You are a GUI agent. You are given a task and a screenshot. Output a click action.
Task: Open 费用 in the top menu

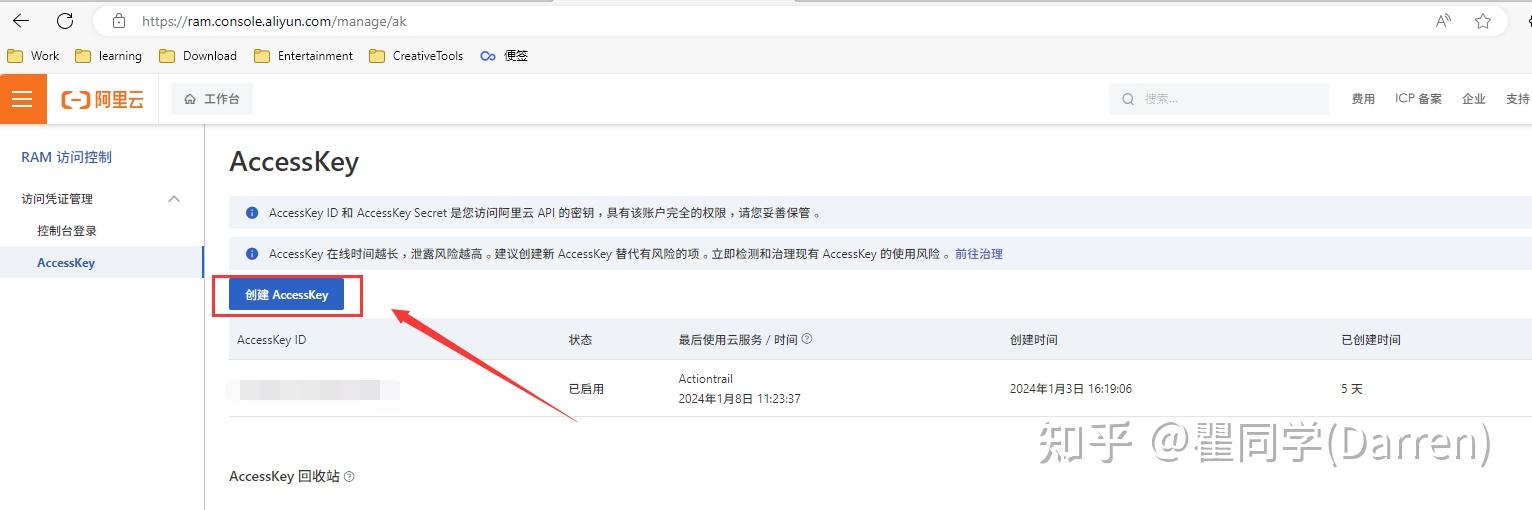click(x=1363, y=99)
